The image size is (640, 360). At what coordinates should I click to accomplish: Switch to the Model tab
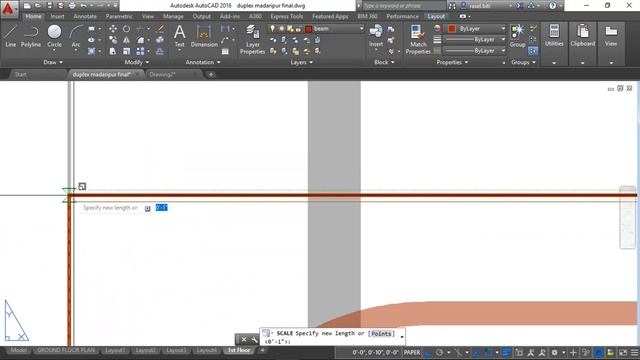pos(18,350)
